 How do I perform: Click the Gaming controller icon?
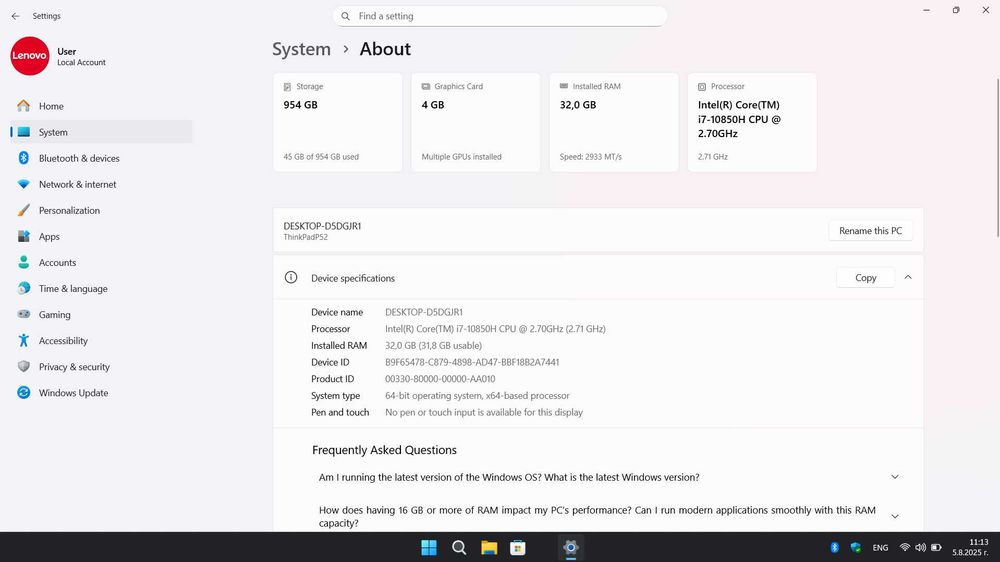coord(24,314)
